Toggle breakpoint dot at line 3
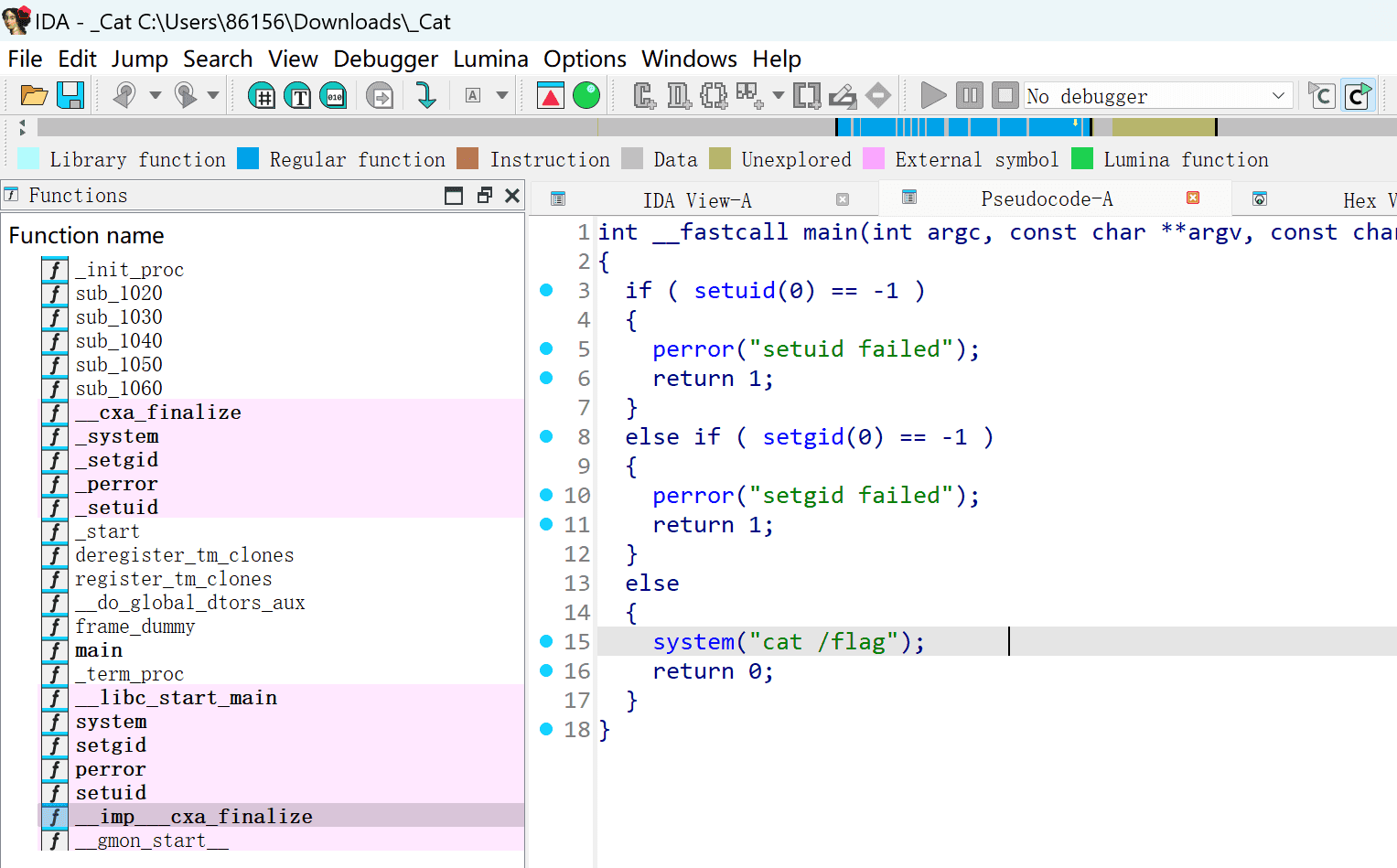 [546, 290]
